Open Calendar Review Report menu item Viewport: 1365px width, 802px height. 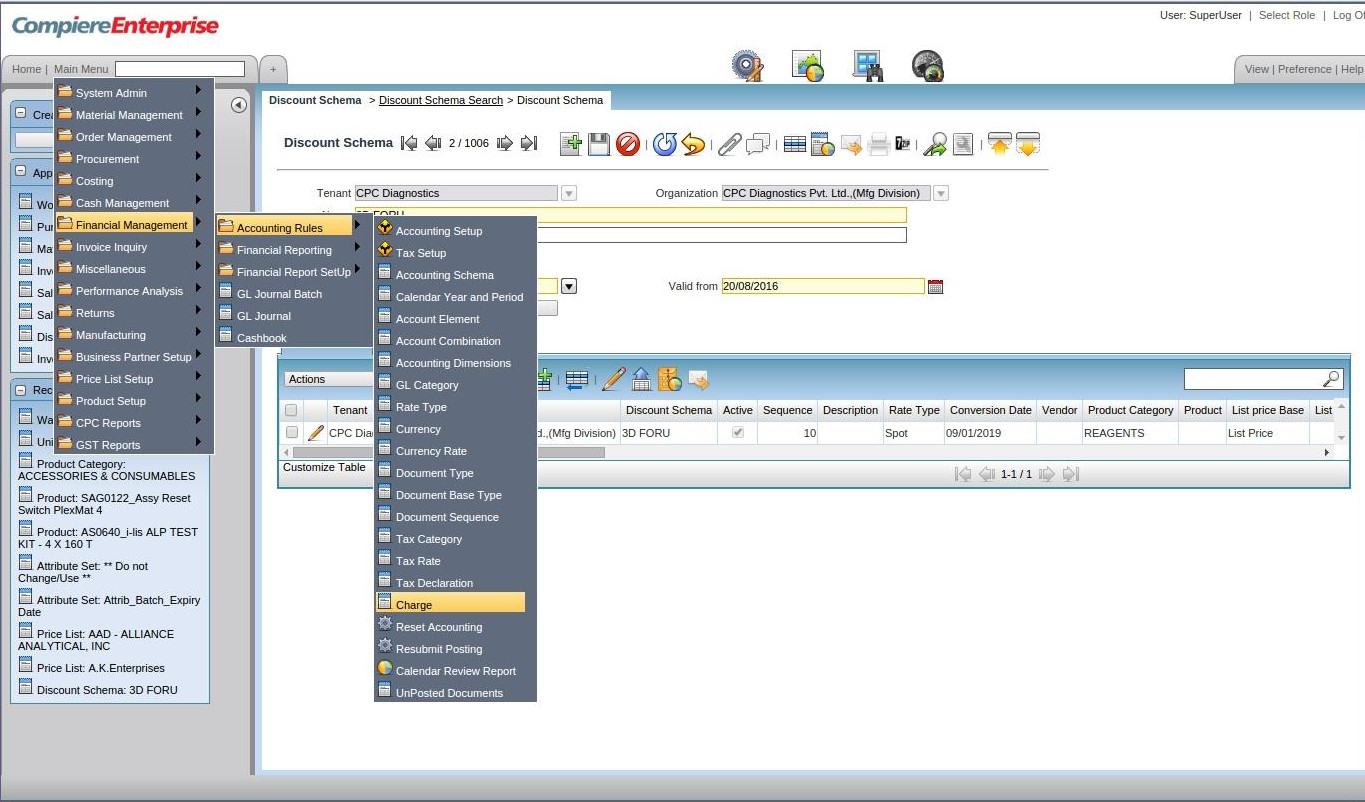coord(455,671)
